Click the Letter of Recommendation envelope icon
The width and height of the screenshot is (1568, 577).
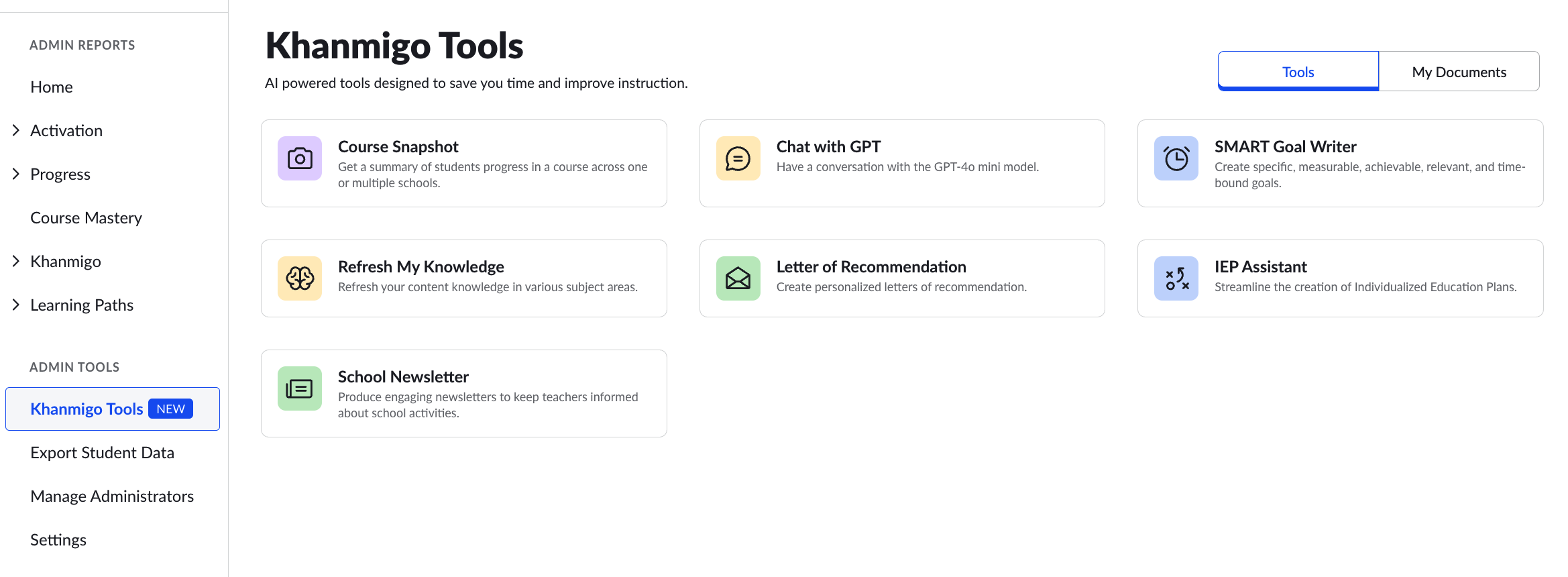[738, 278]
